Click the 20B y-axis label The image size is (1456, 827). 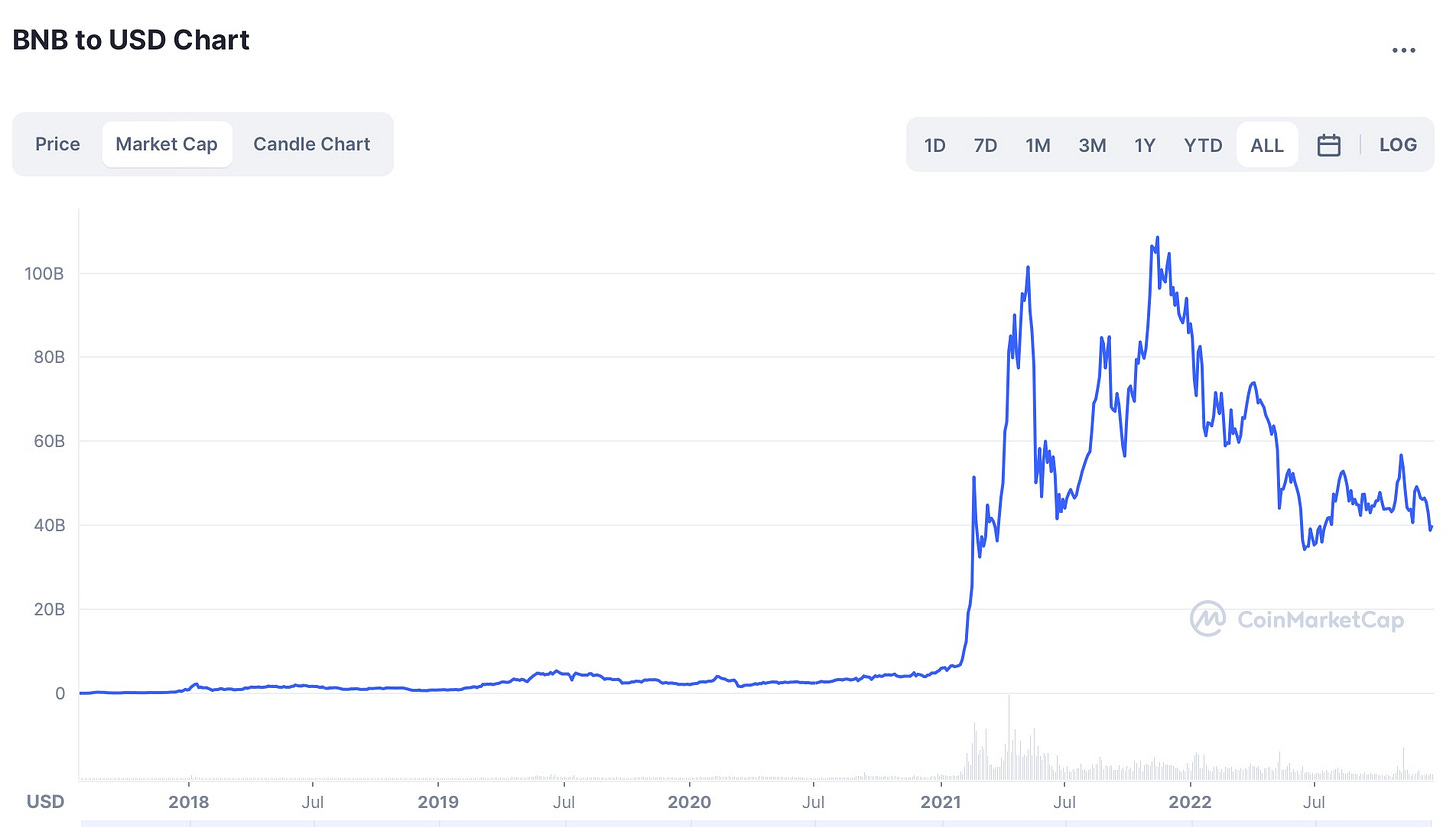coord(48,609)
